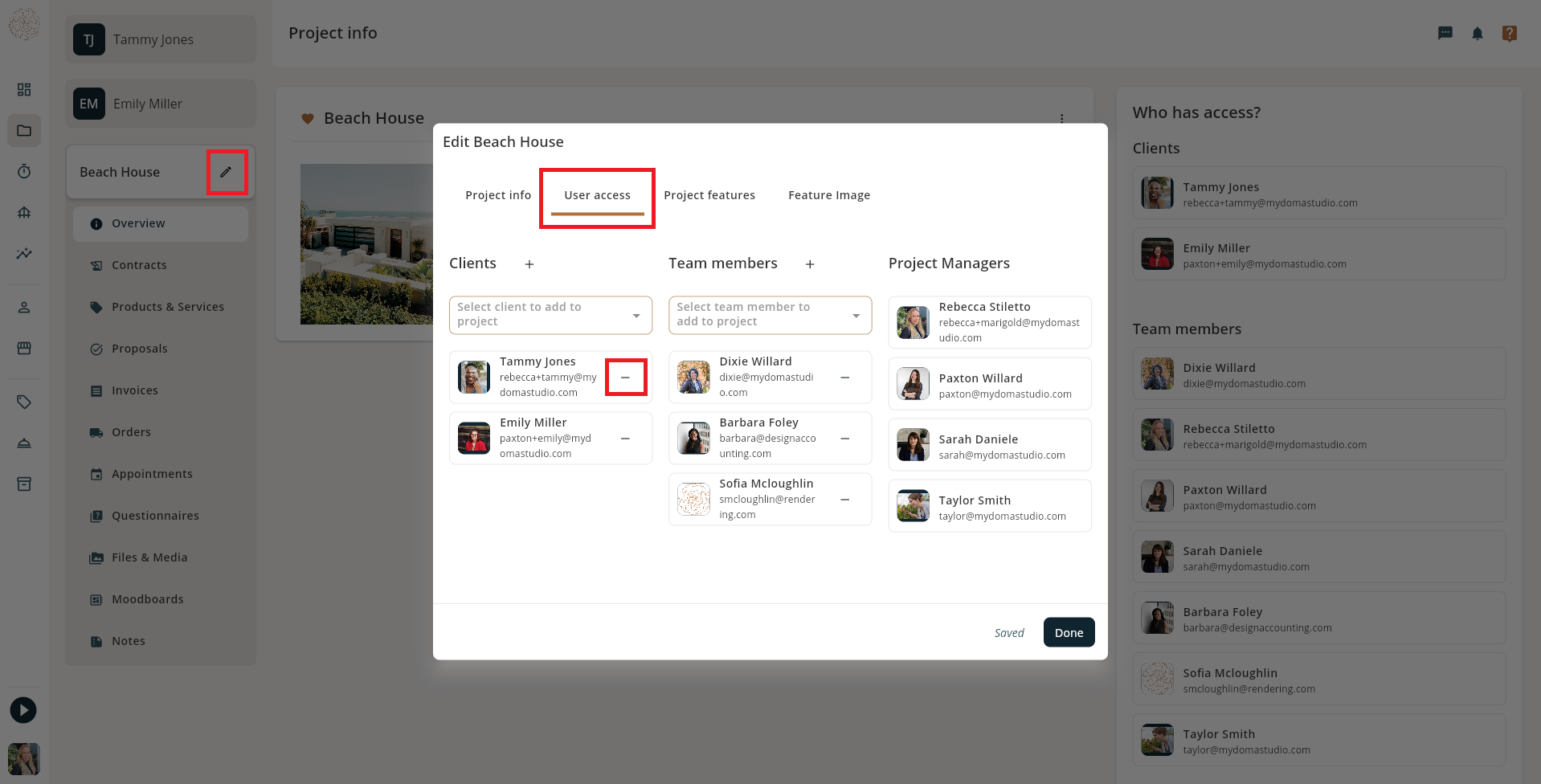Image resolution: width=1541 pixels, height=784 pixels.
Task: Open Beach House three-dot options menu
Action: pos(1062,119)
